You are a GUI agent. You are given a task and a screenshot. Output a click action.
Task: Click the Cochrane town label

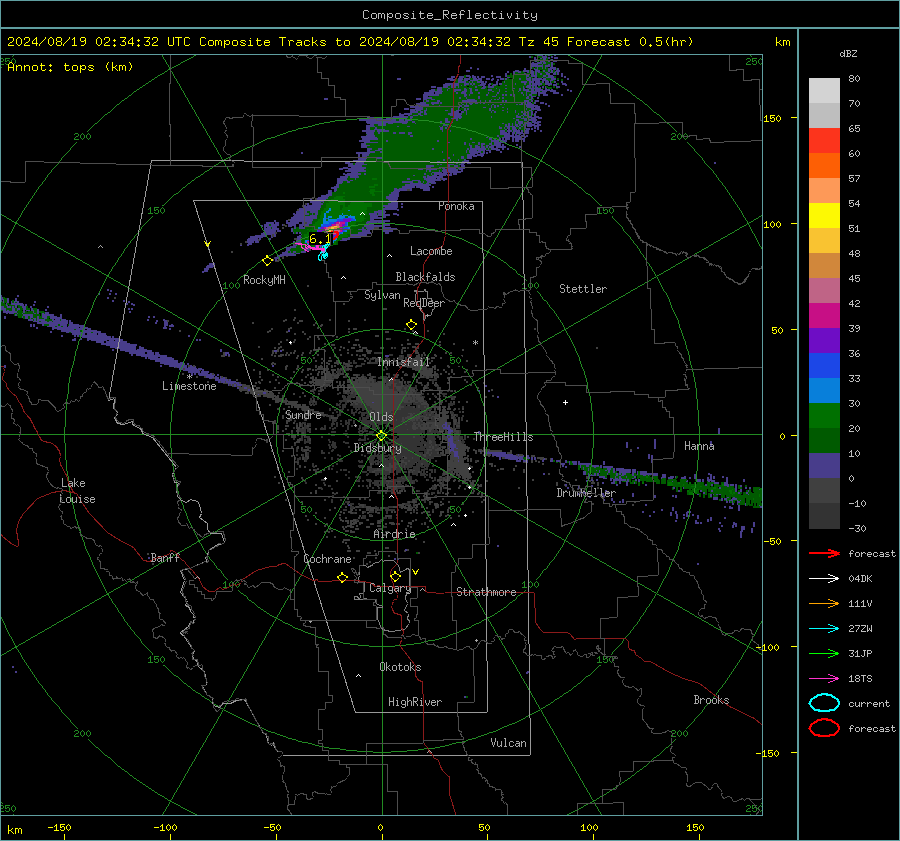click(x=327, y=559)
